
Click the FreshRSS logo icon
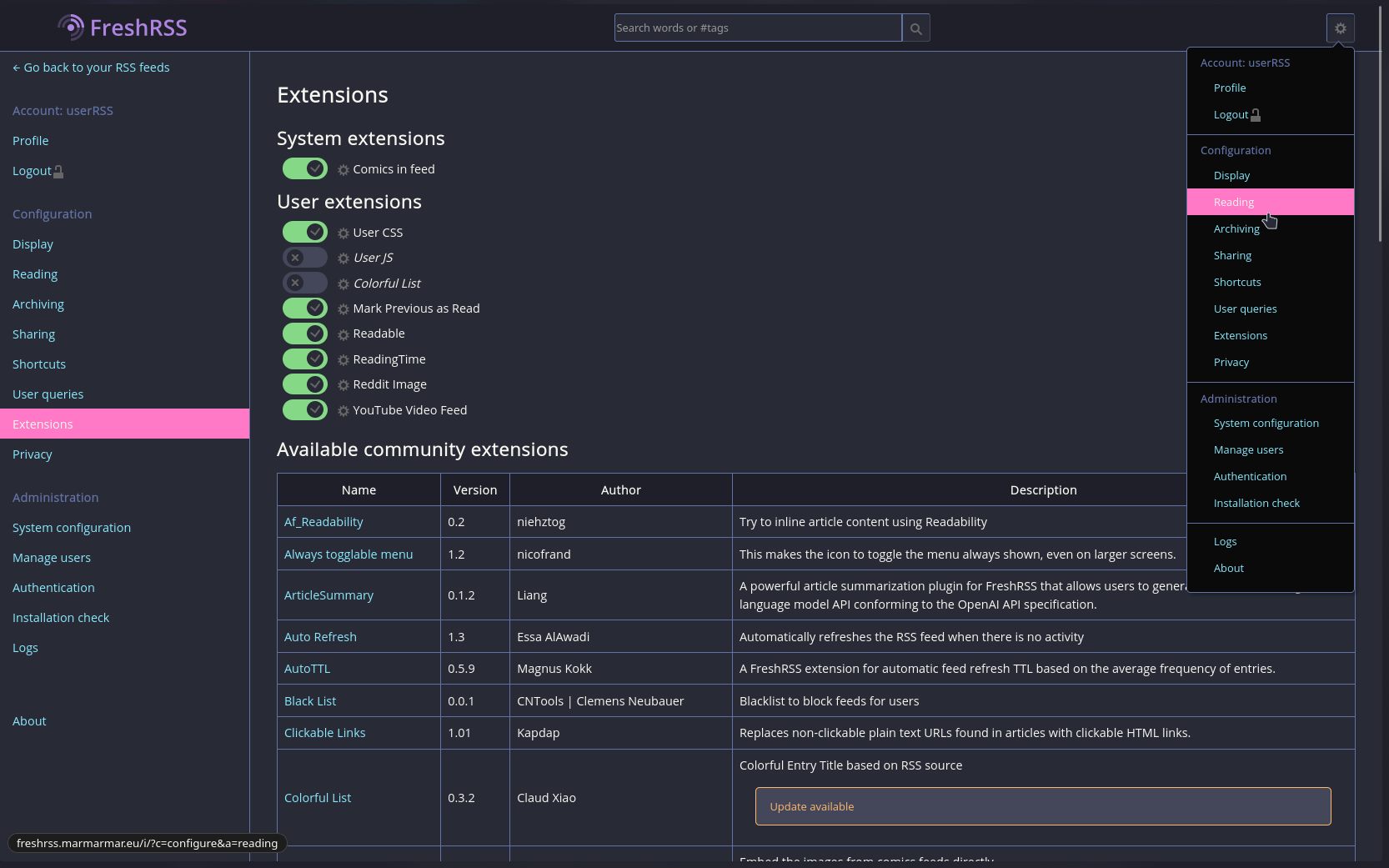[71, 28]
